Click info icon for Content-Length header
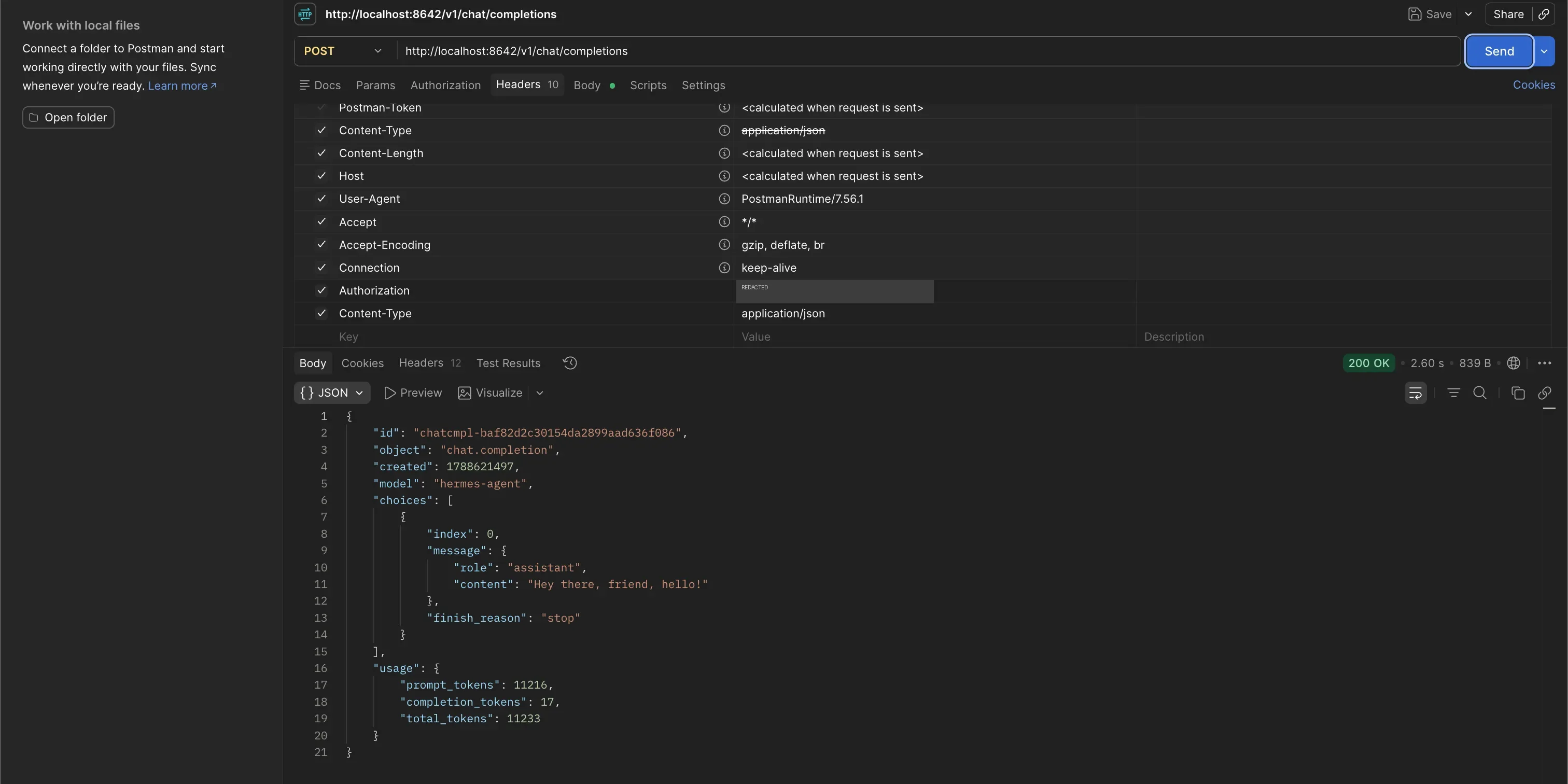The width and height of the screenshot is (1568, 784). 724,153
